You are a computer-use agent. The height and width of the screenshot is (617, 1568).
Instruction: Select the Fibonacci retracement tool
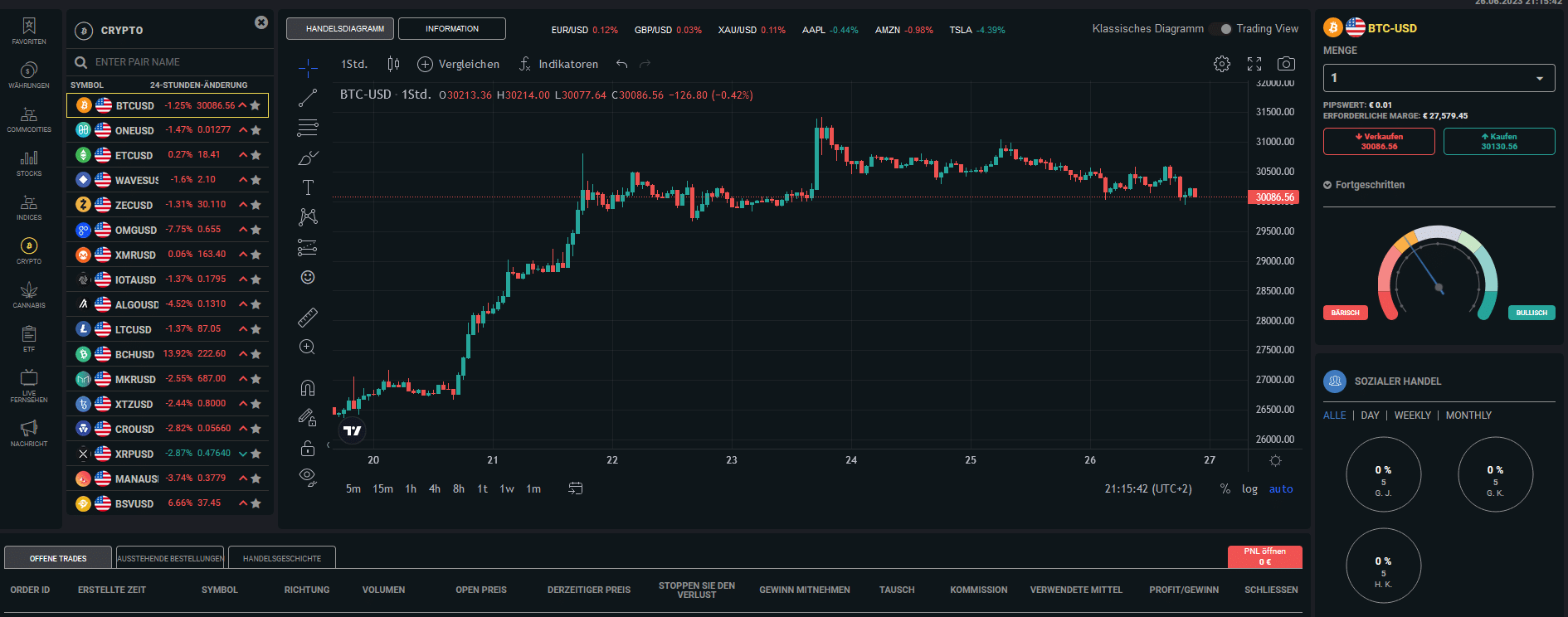pos(308,128)
